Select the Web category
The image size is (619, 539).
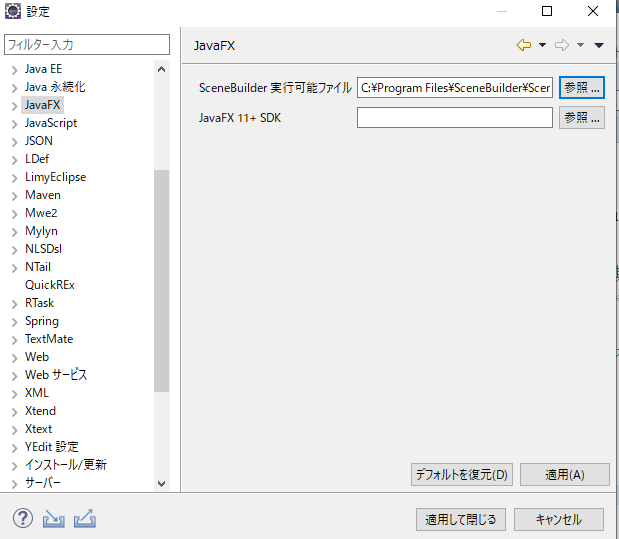[x=37, y=357]
